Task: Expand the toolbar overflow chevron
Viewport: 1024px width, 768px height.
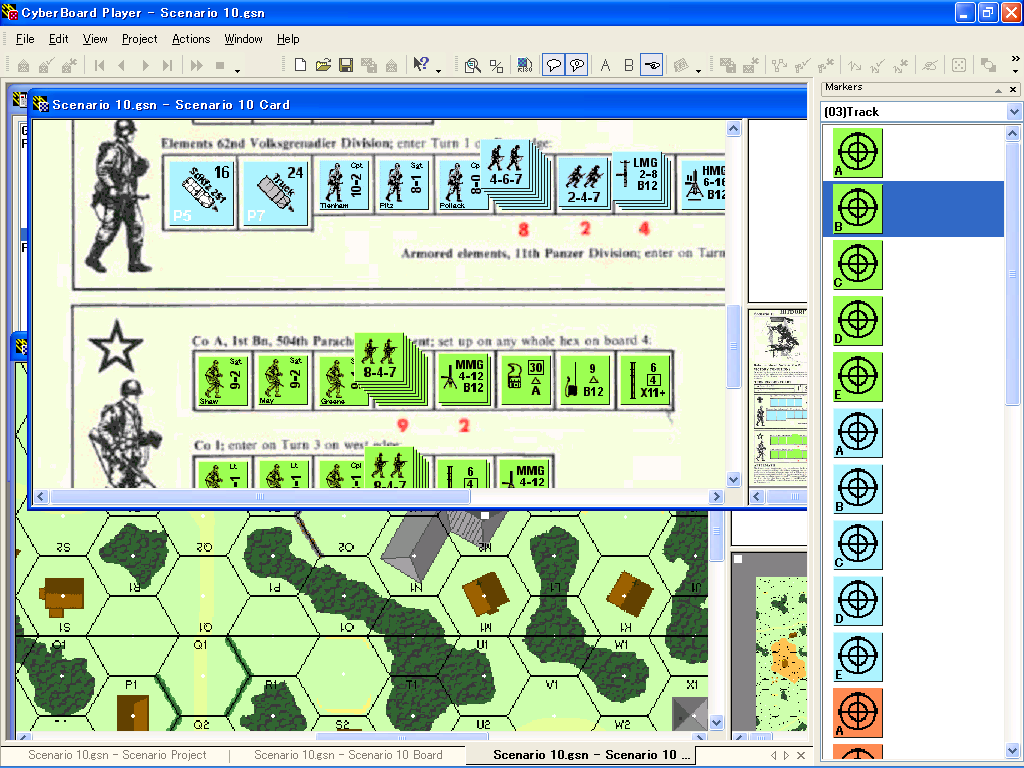Action: (x=1016, y=59)
